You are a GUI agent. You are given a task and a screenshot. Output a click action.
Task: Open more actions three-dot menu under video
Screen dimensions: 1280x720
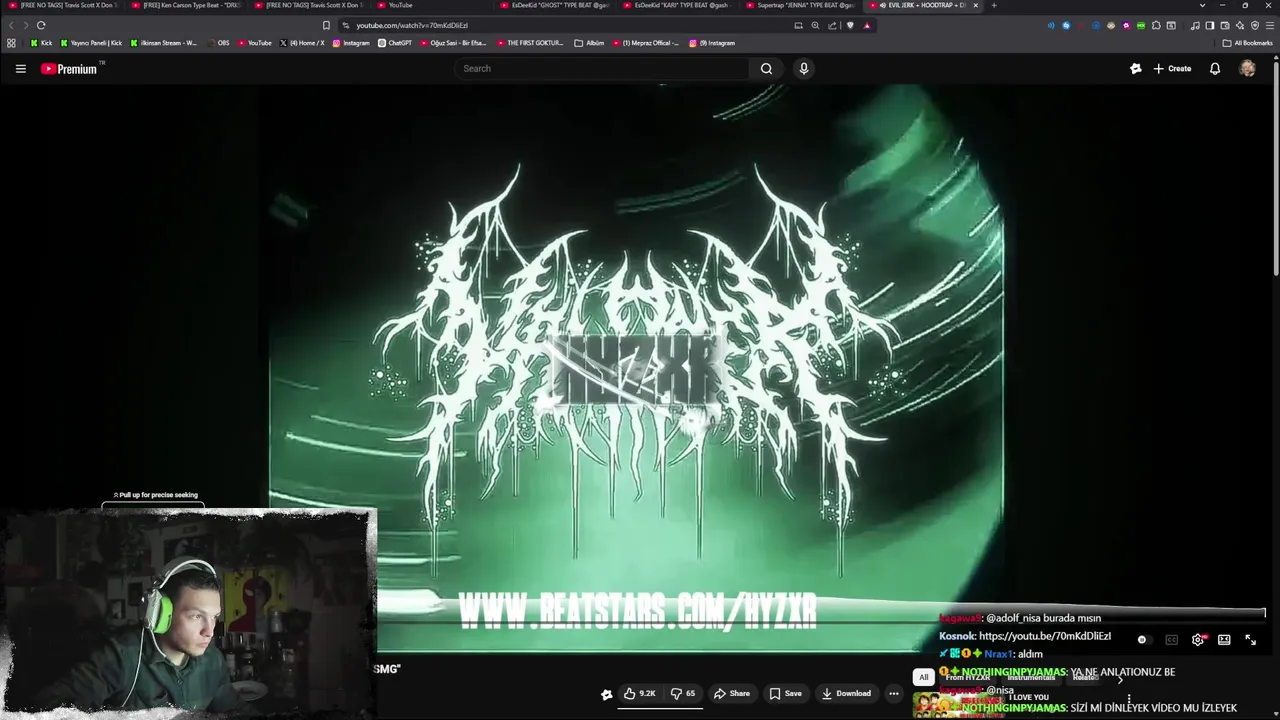pos(894,693)
